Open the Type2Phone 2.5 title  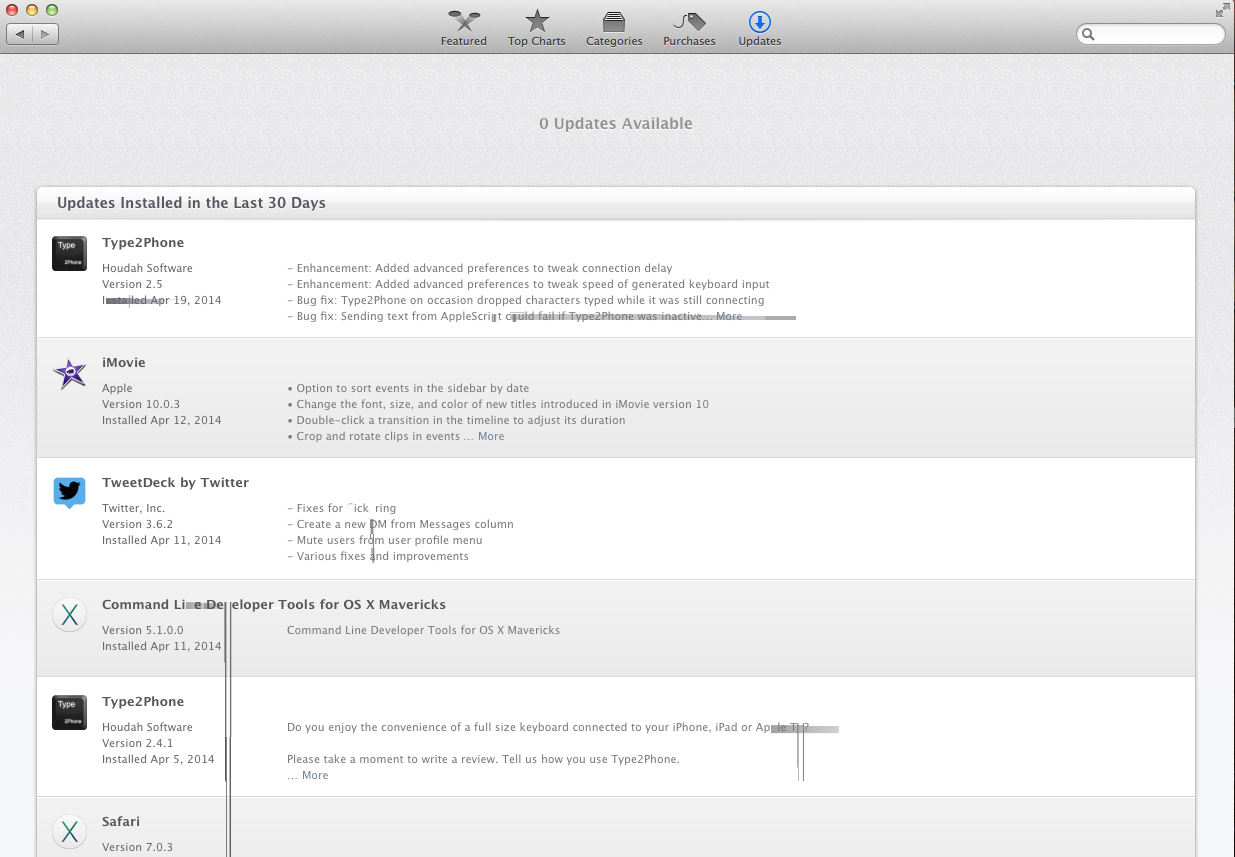tap(143, 243)
